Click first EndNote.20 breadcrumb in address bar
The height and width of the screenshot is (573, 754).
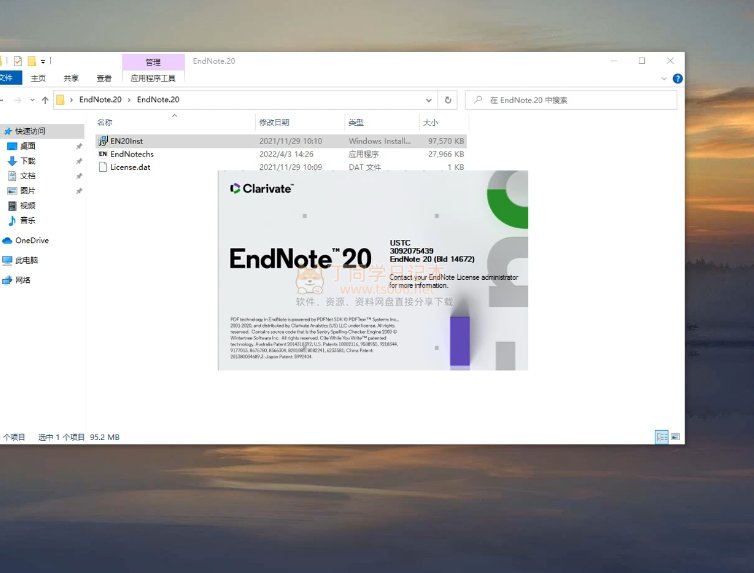[x=100, y=100]
